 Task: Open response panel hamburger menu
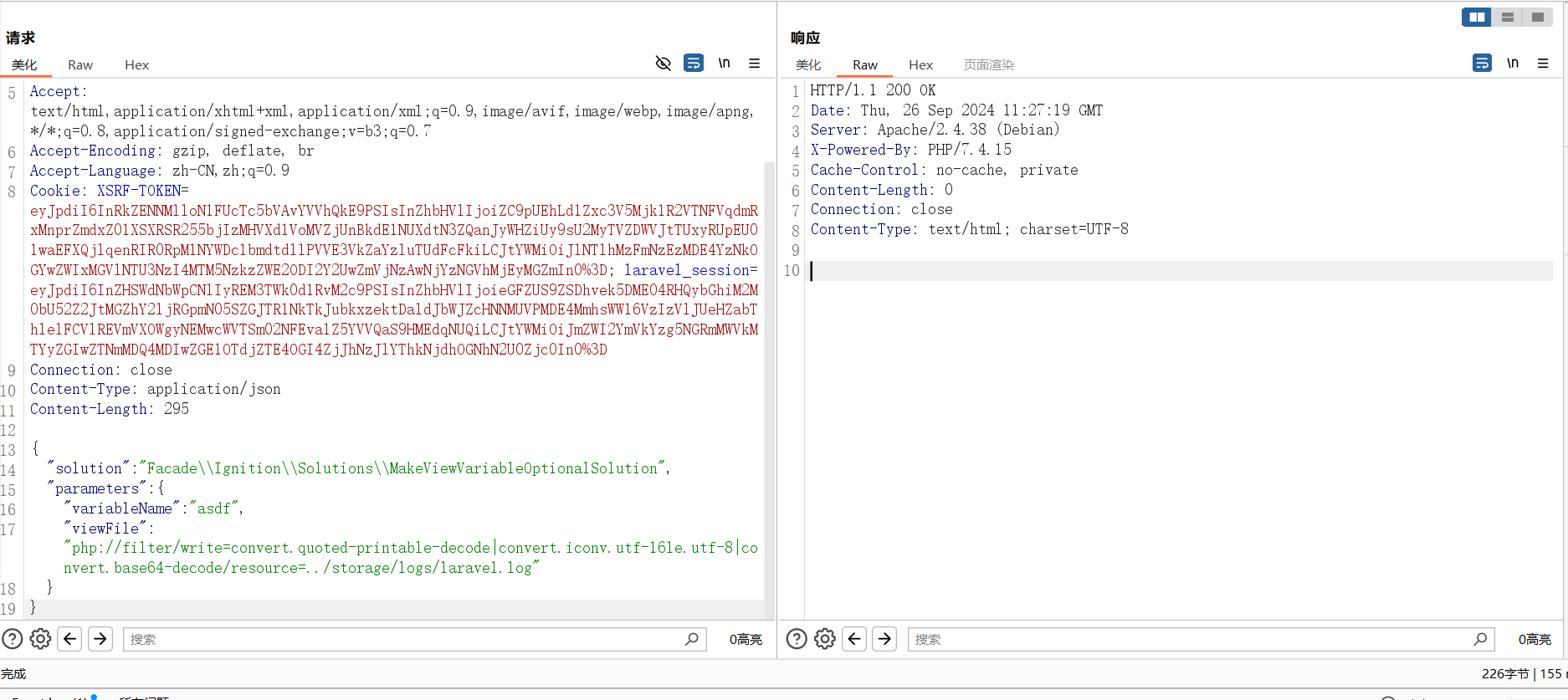(1543, 64)
